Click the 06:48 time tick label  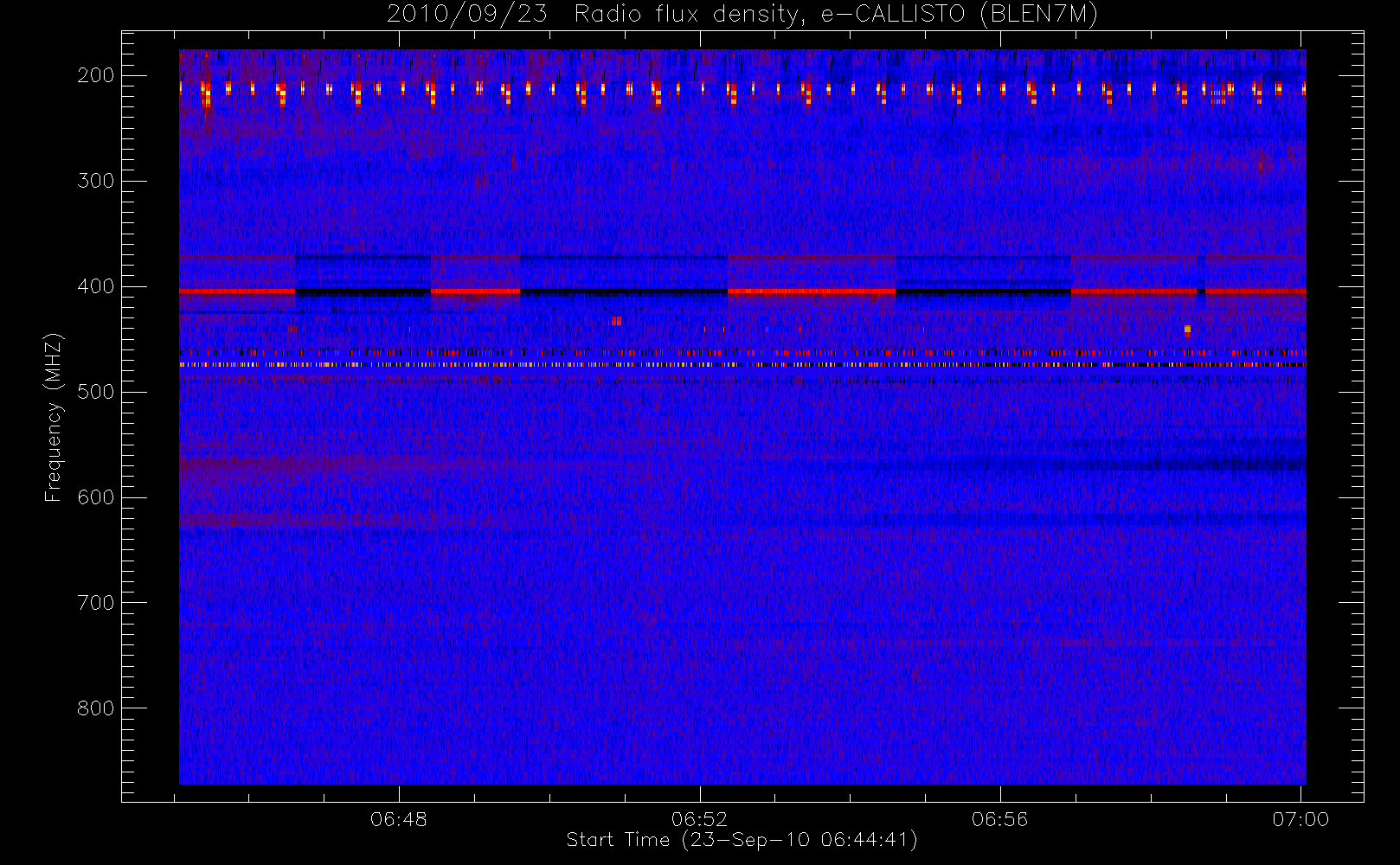tap(399, 819)
